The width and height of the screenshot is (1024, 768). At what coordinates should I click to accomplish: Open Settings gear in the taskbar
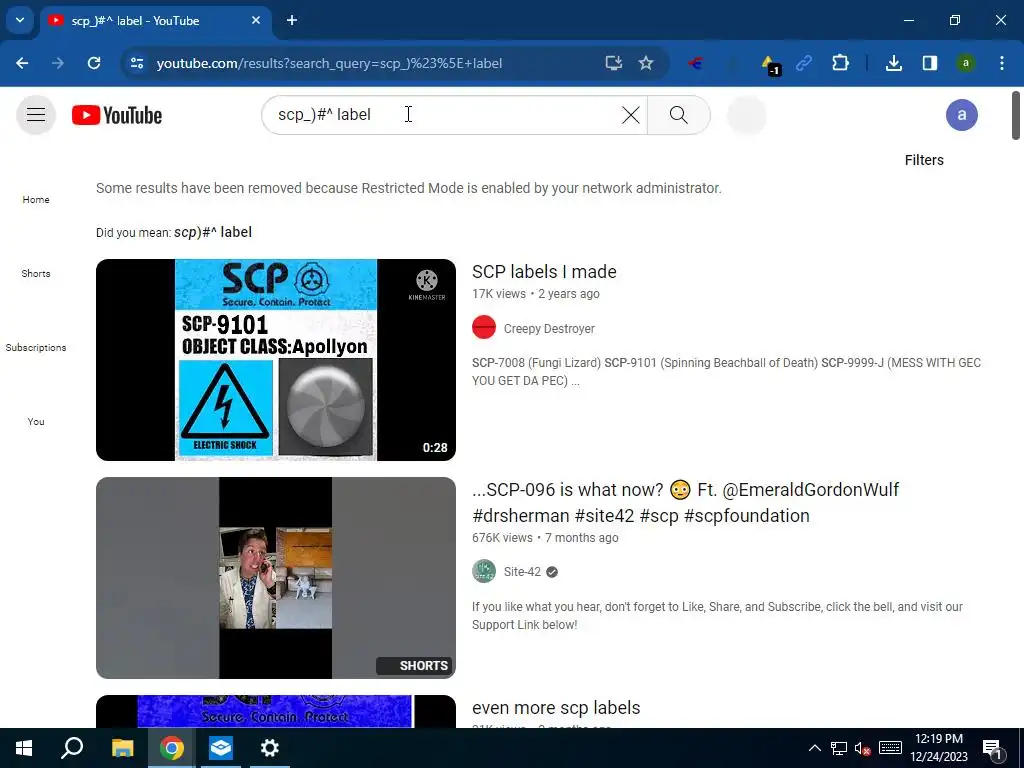pos(270,748)
